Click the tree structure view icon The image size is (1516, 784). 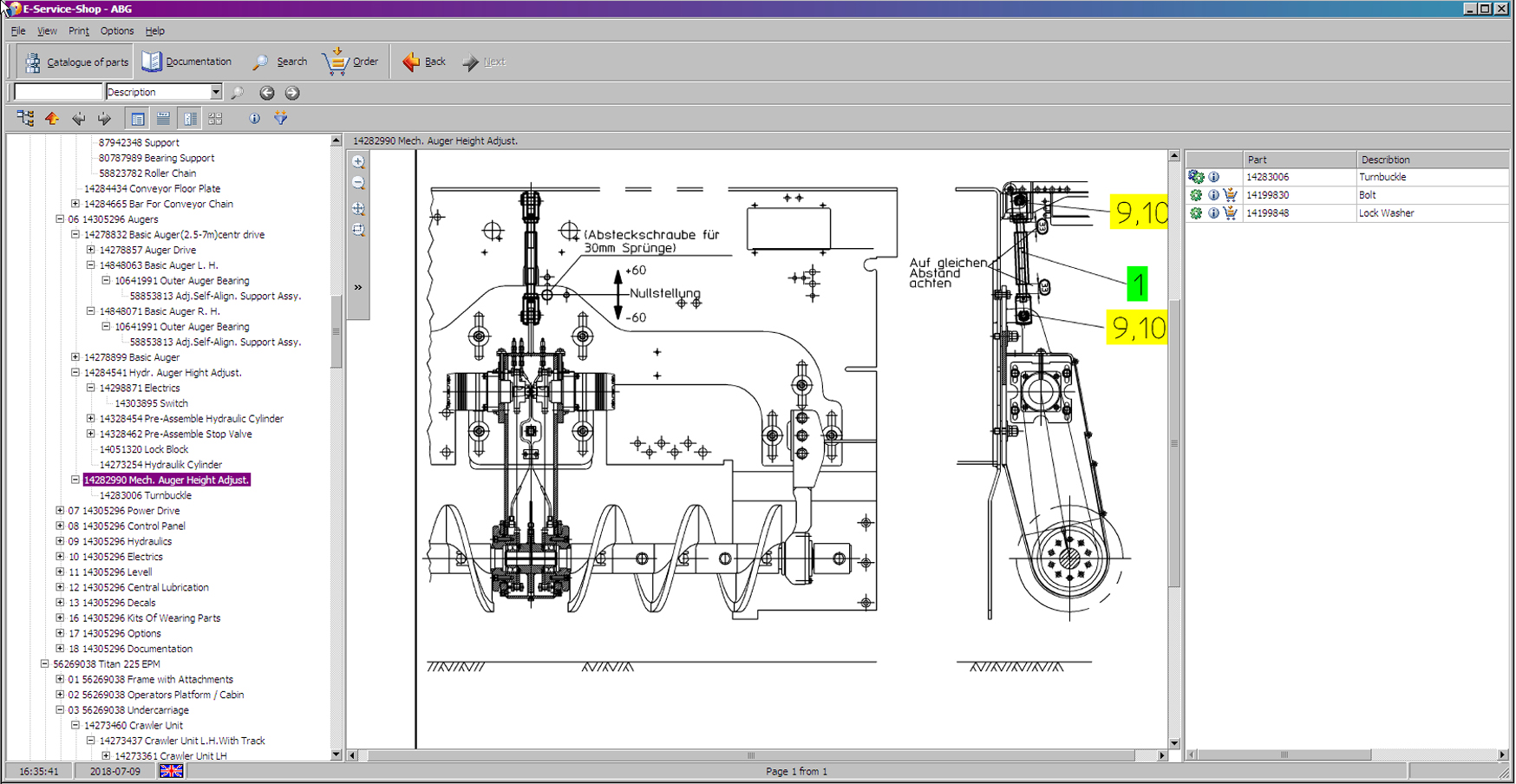25,118
